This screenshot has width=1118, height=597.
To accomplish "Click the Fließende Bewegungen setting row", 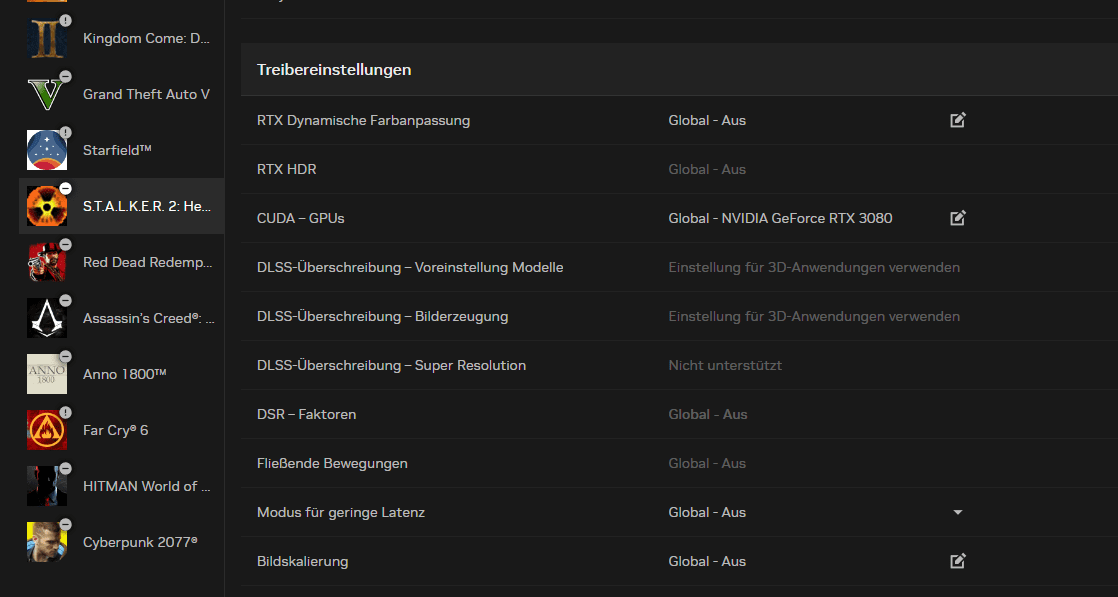I will pos(332,463).
